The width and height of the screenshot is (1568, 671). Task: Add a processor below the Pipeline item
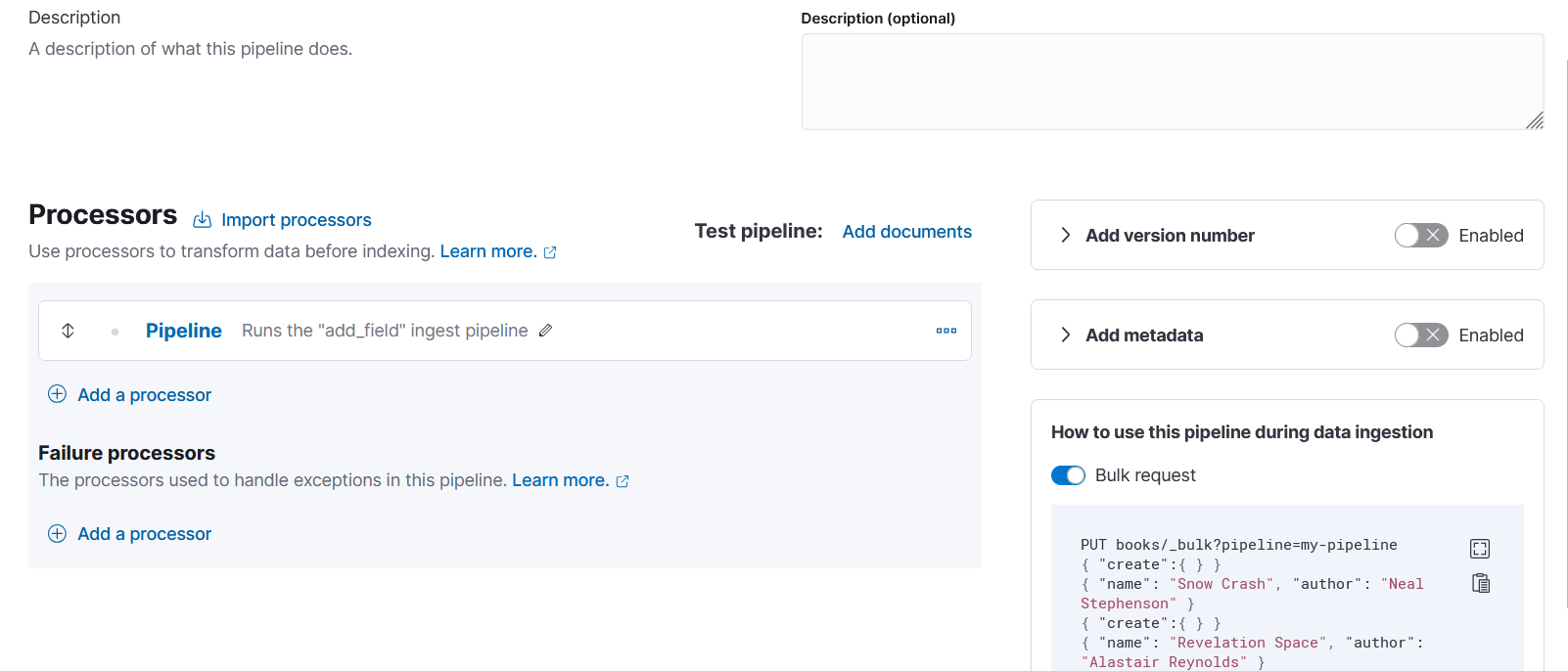144,395
